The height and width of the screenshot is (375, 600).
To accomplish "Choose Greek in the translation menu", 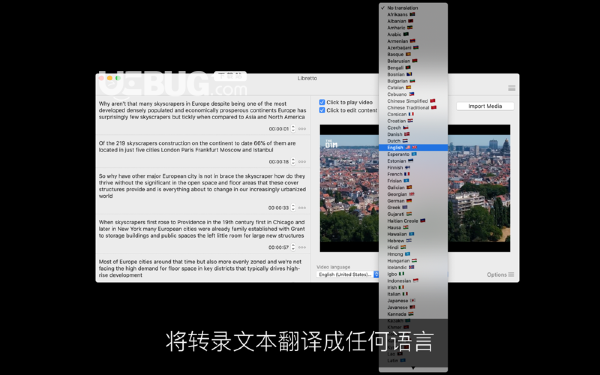I will (413, 207).
